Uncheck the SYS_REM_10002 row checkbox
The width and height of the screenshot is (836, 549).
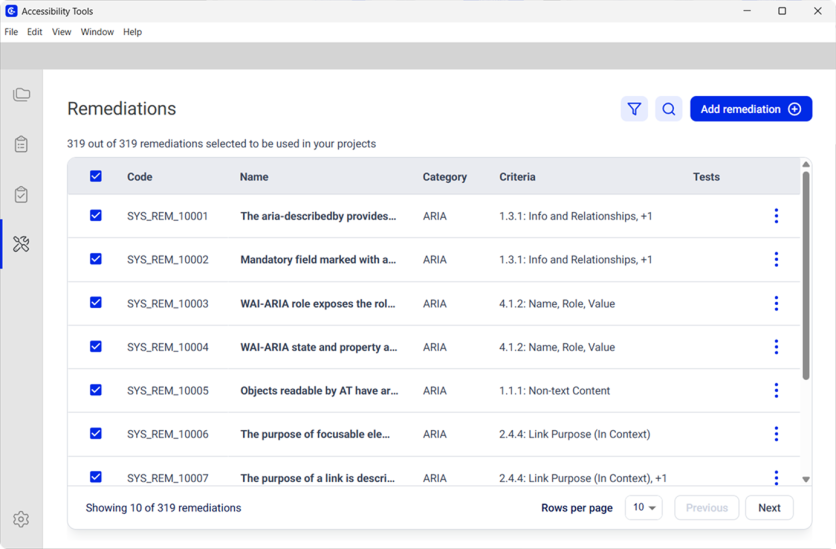coord(96,259)
